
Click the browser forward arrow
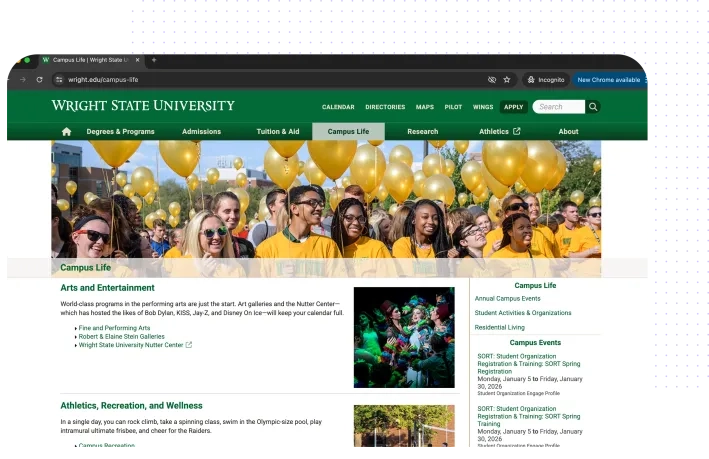tap(23, 80)
